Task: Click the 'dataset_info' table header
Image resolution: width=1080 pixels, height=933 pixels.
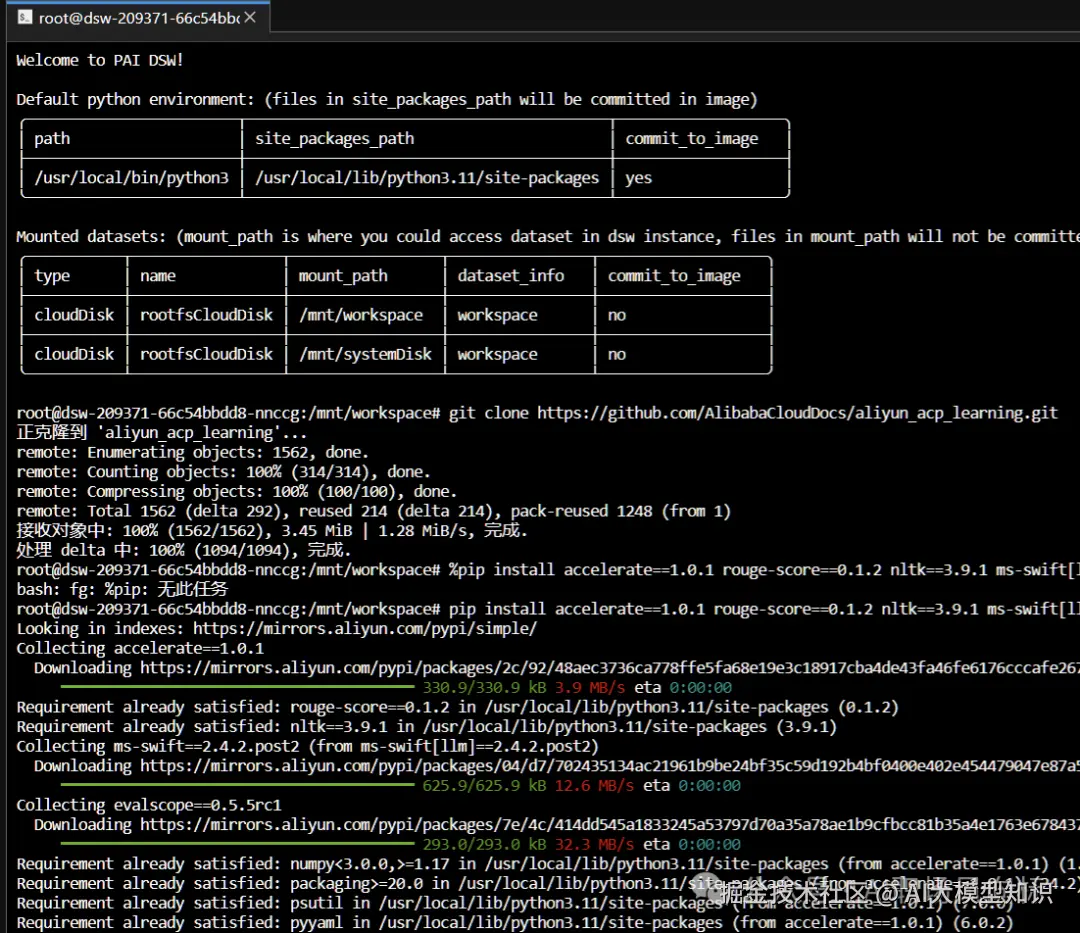Action: [510, 275]
